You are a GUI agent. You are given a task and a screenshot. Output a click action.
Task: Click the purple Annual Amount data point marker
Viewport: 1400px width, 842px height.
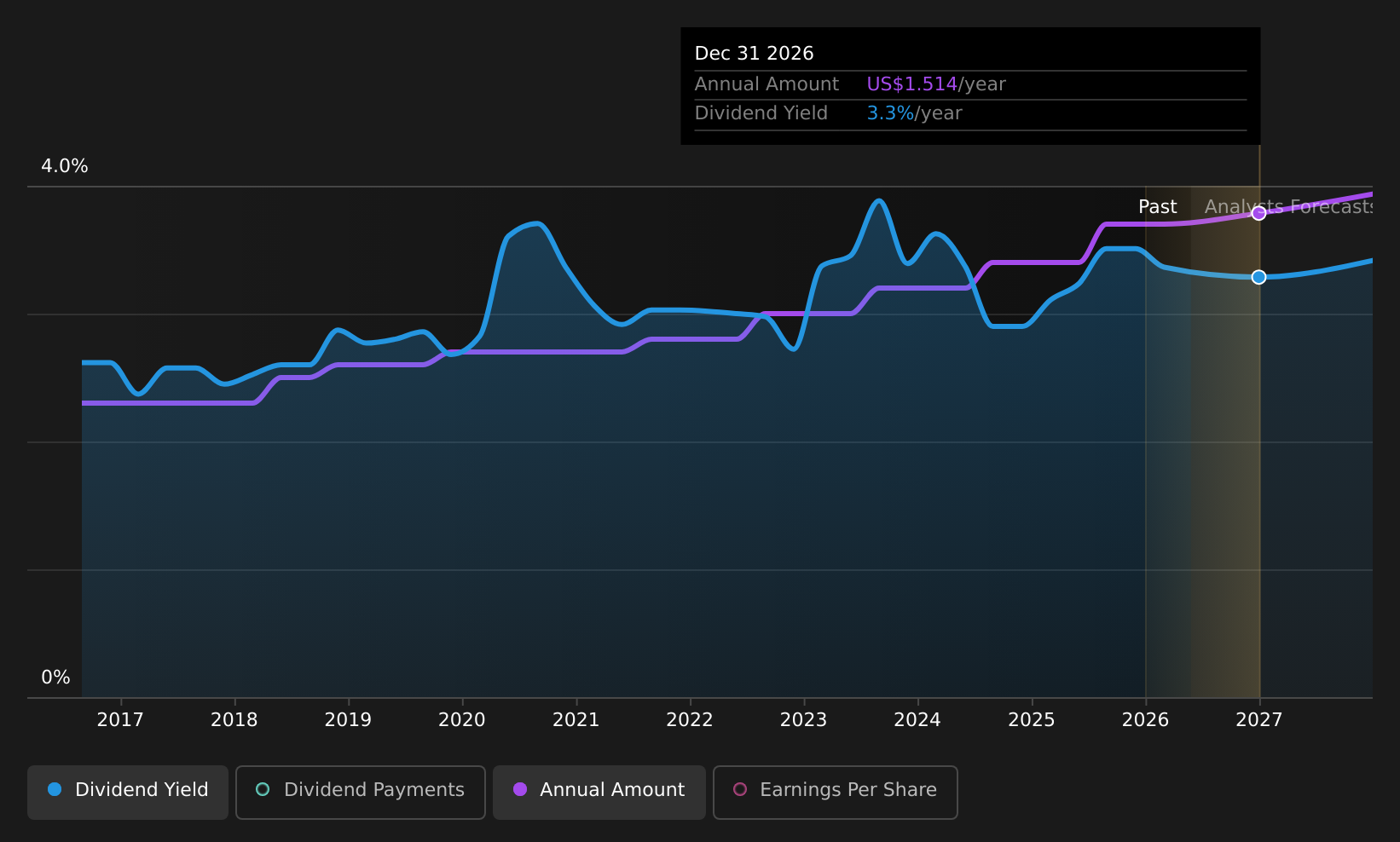pos(1258,213)
